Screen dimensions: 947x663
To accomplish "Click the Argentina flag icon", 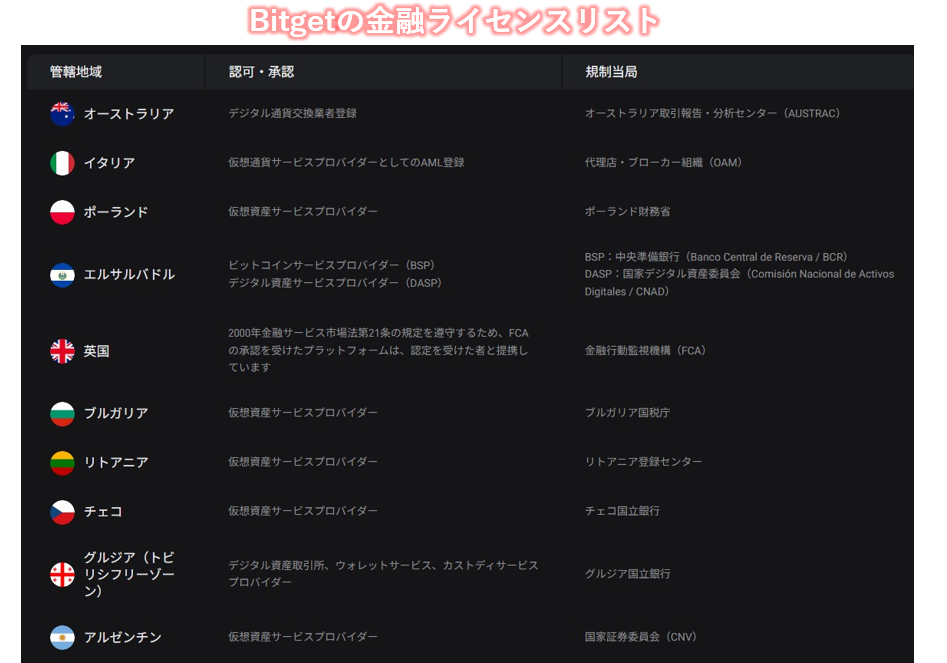I will 62,637.
